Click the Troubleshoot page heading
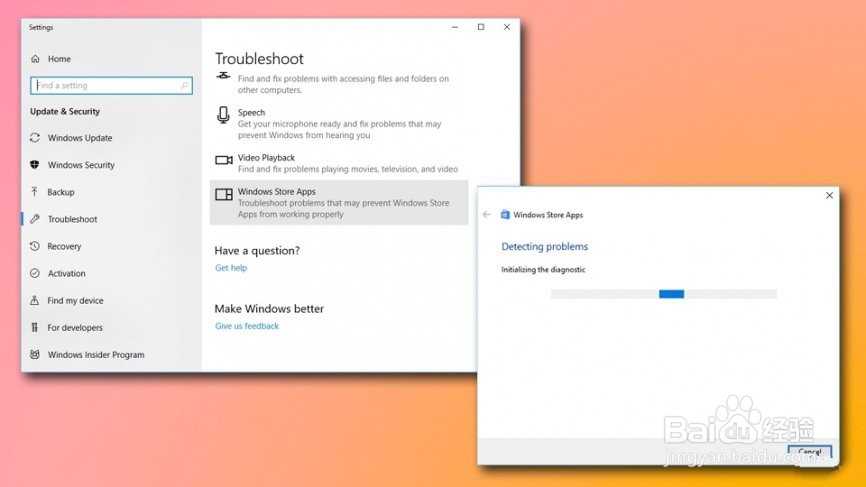The width and height of the screenshot is (866, 487). (x=259, y=59)
